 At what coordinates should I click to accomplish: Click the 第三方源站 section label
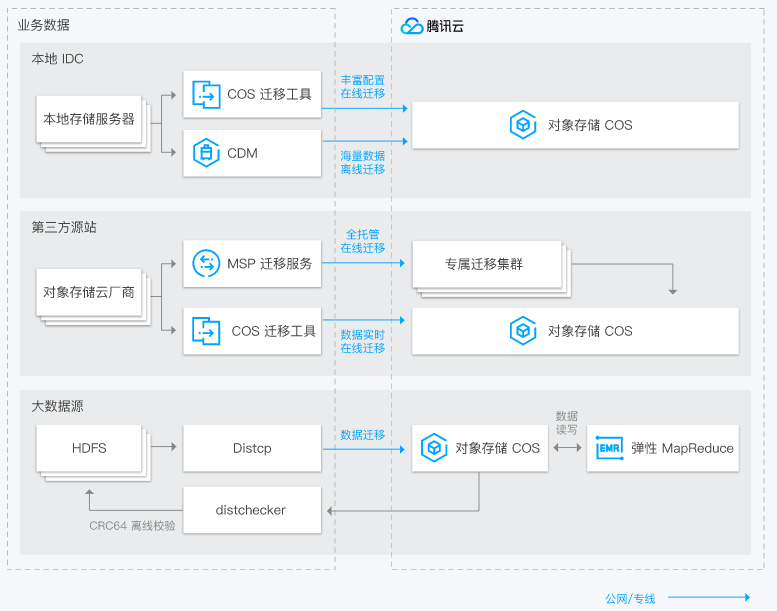[64, 227]
